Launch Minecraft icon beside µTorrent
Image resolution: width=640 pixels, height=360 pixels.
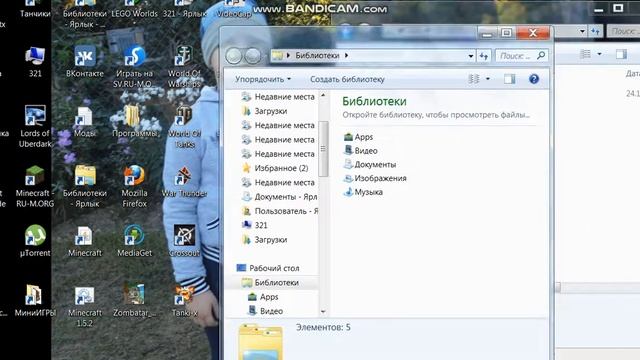coord(85,241)
